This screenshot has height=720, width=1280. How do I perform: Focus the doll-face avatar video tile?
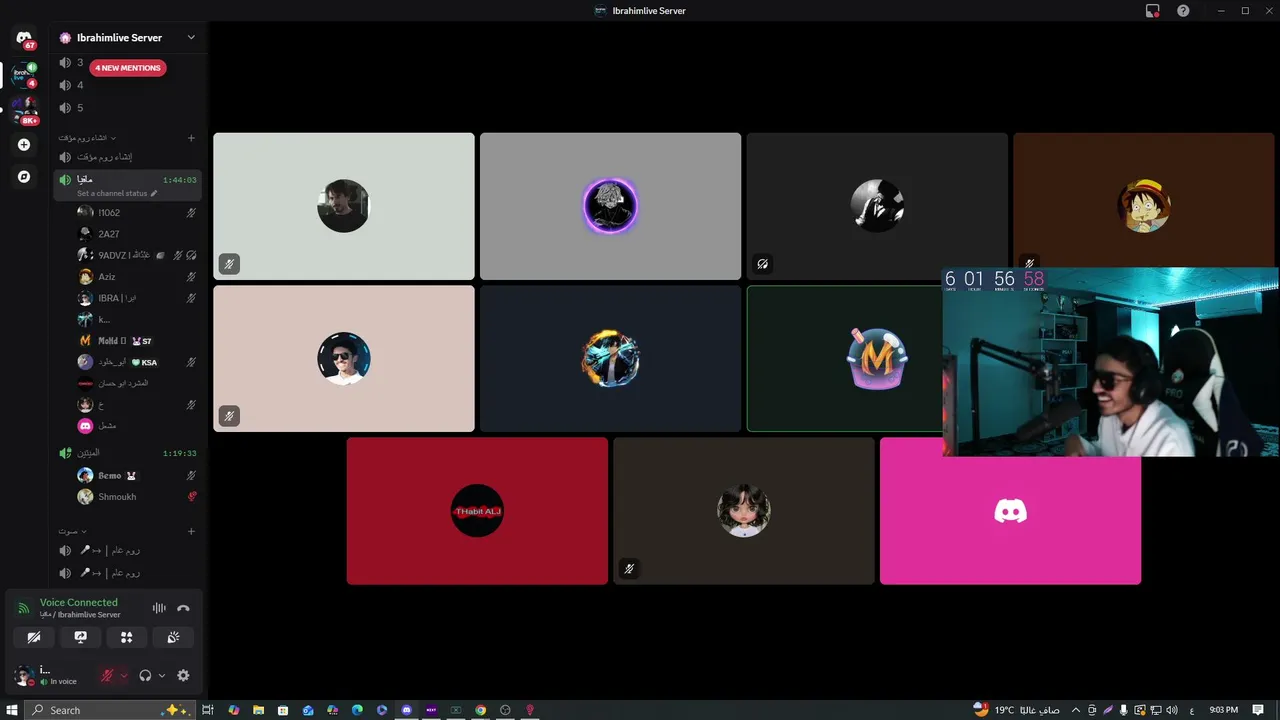click(x=743, y=511)
